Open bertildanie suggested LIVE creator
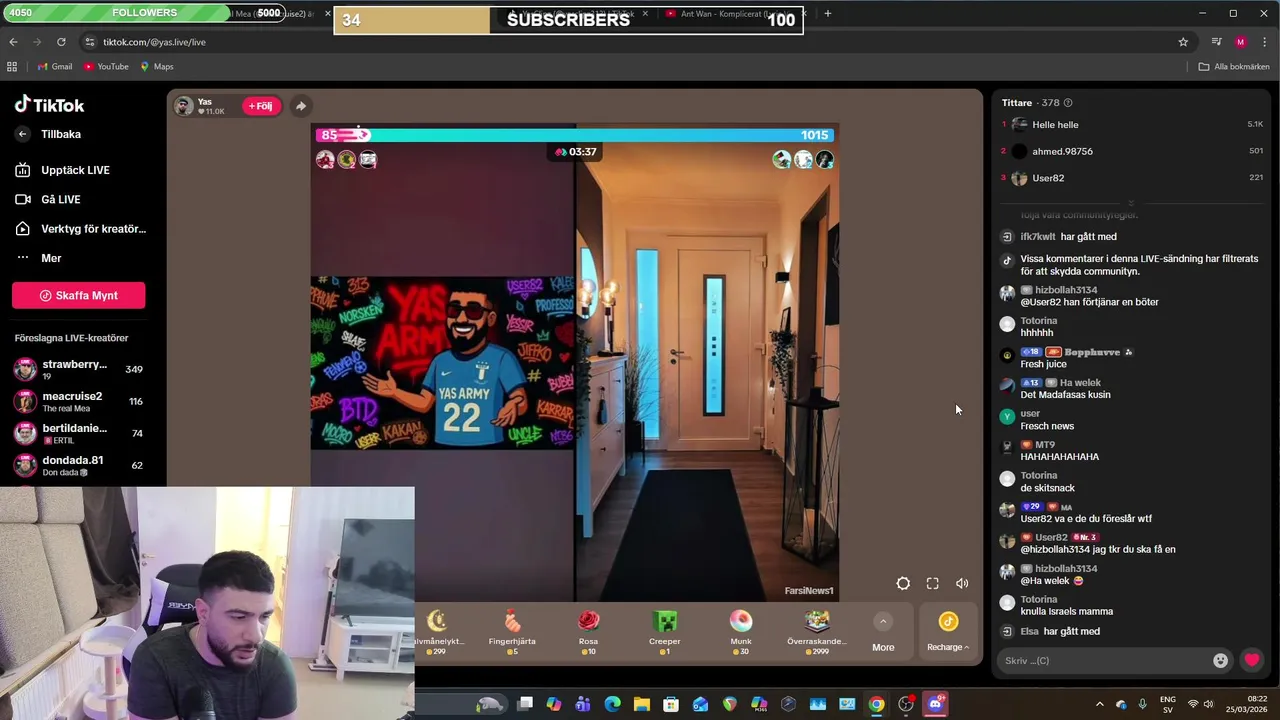This screenshot has width=1280, height=720. (78, 433)
